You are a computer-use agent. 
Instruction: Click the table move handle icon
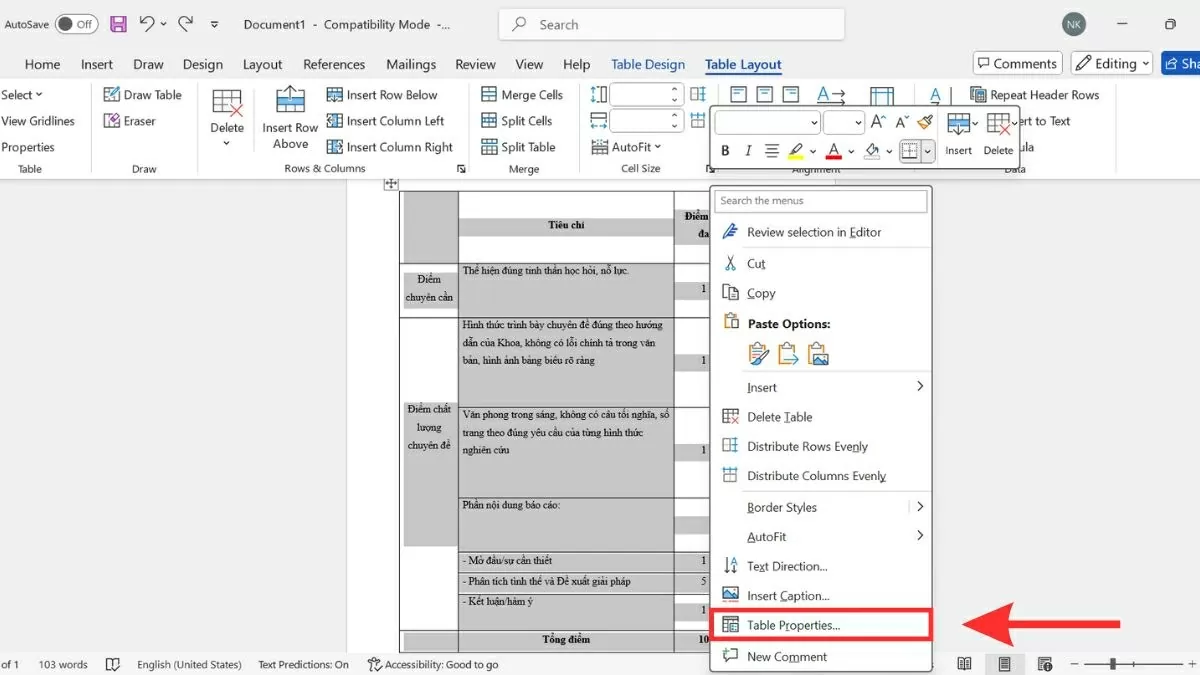[391, 184]
